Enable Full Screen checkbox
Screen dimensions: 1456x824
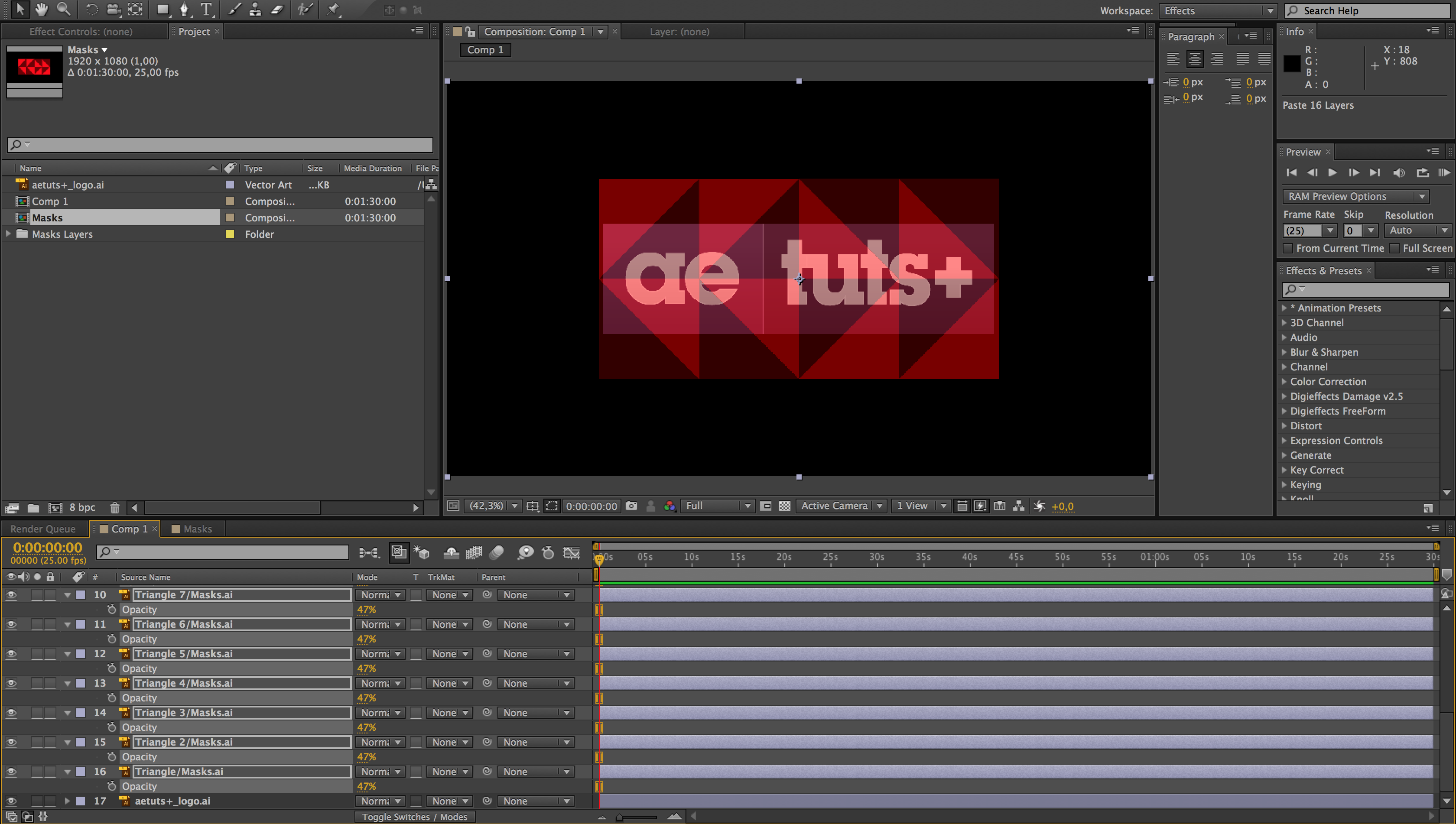[1395, 248]
